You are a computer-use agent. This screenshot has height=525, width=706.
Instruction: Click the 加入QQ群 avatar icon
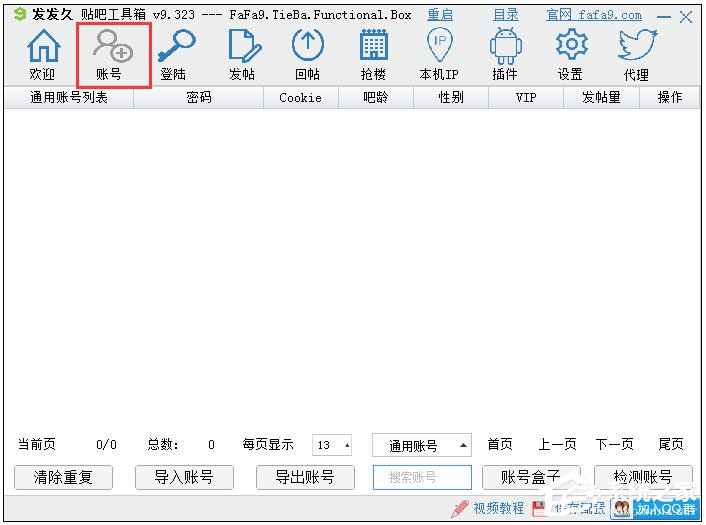point(622,509)
